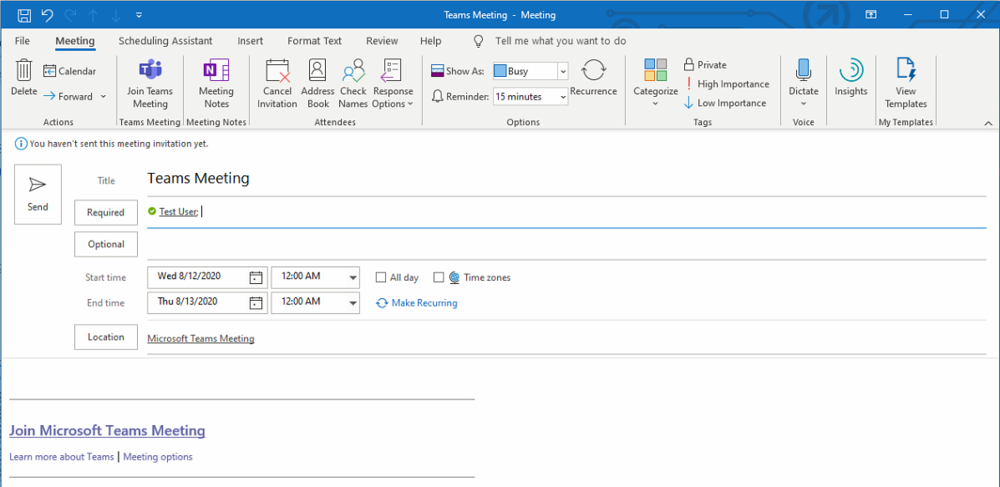Open Response Options dropdown

click(x=393, y=84)
